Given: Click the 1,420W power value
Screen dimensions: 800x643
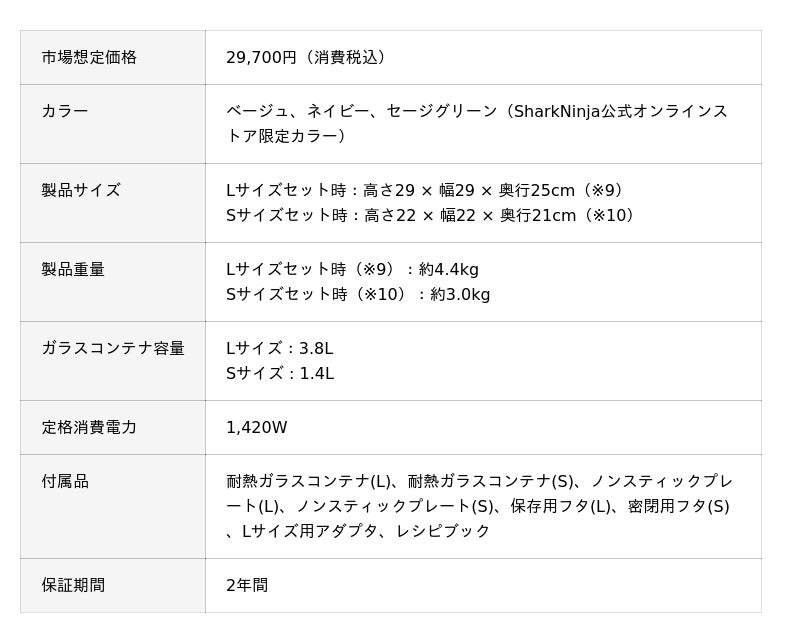Looking at the screenshot, I should pyautogui.click(x=257, y=428).
